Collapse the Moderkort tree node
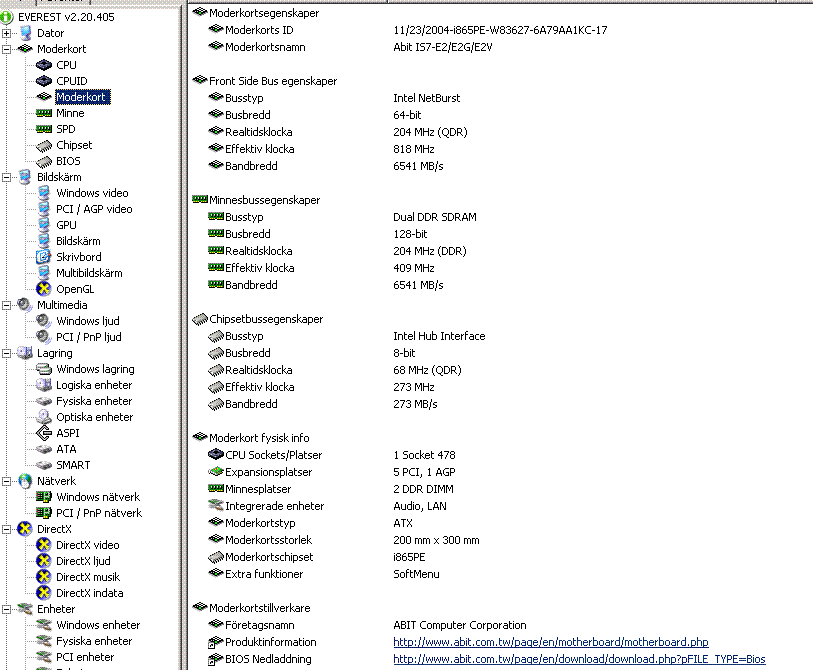The image size is (813, 670). coord(6,49)
